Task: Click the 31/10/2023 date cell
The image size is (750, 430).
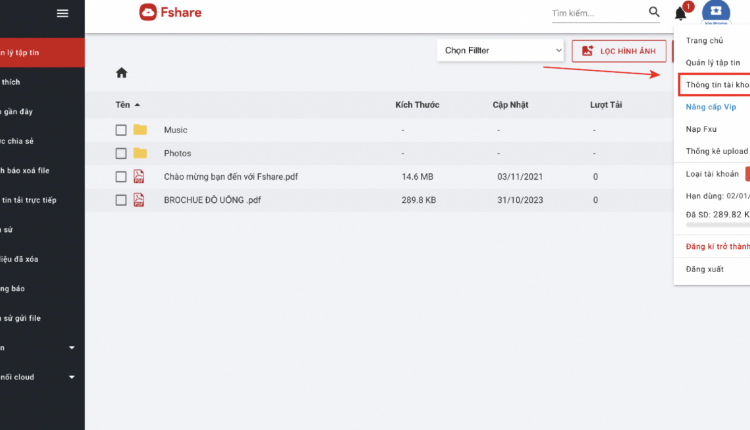Action: point(520,200)
